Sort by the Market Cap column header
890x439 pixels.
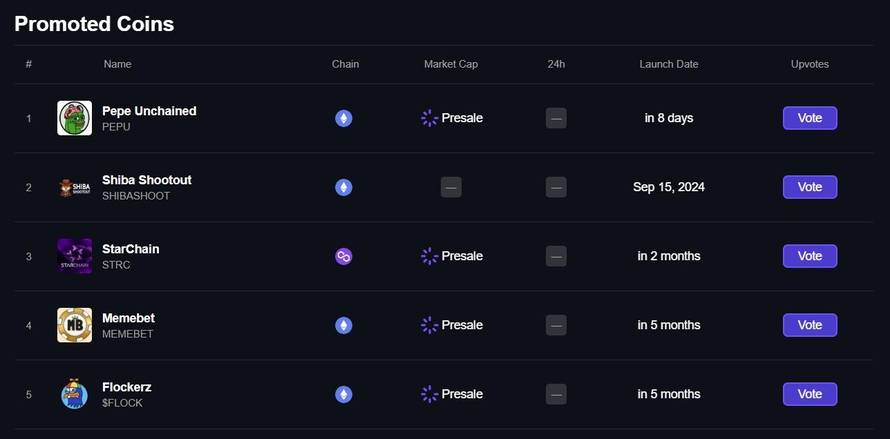(x=451, y=64)
